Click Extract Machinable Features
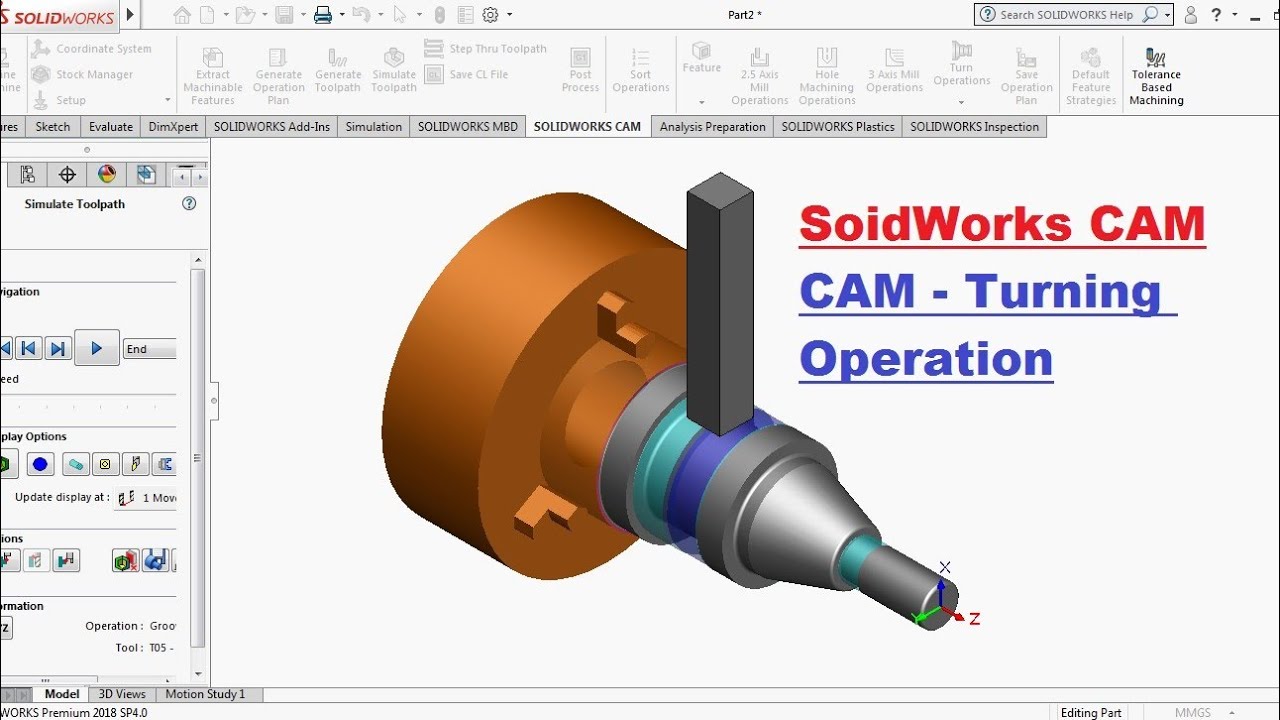 click(x=213, y=76)
